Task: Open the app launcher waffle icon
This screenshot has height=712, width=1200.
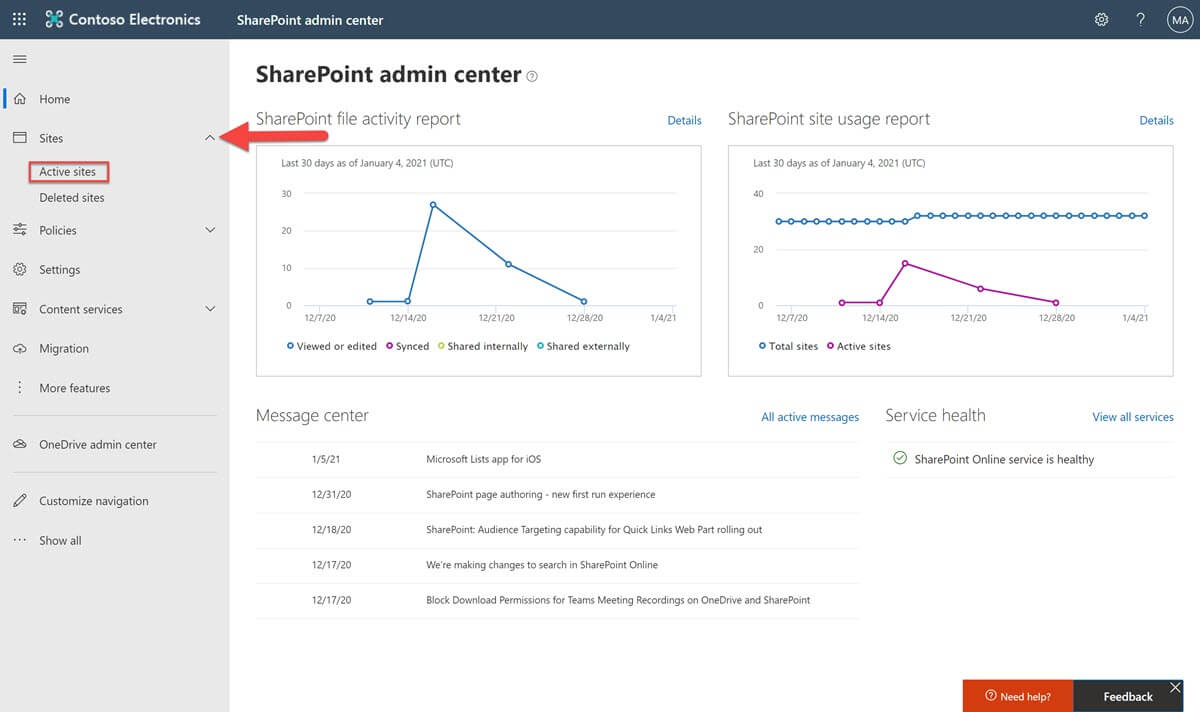Action: click(x=19, y=19)
